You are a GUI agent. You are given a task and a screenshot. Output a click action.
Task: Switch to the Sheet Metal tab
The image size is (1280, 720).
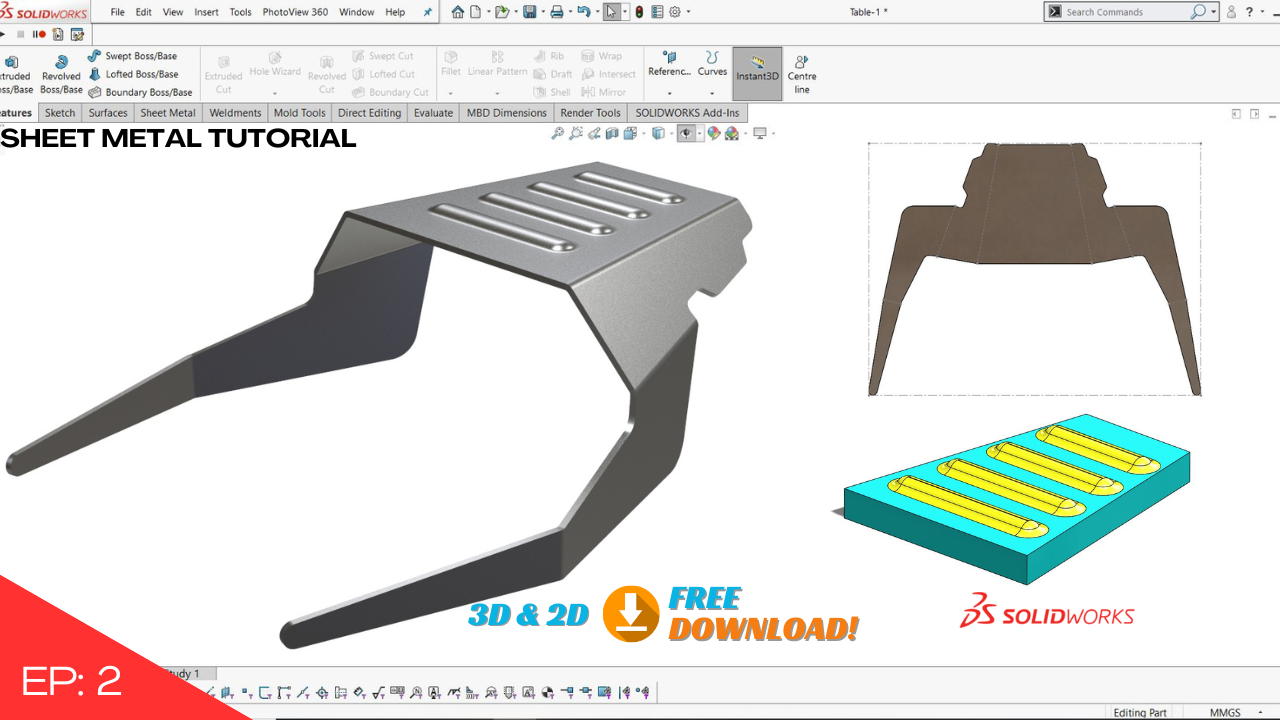point(168,113)
